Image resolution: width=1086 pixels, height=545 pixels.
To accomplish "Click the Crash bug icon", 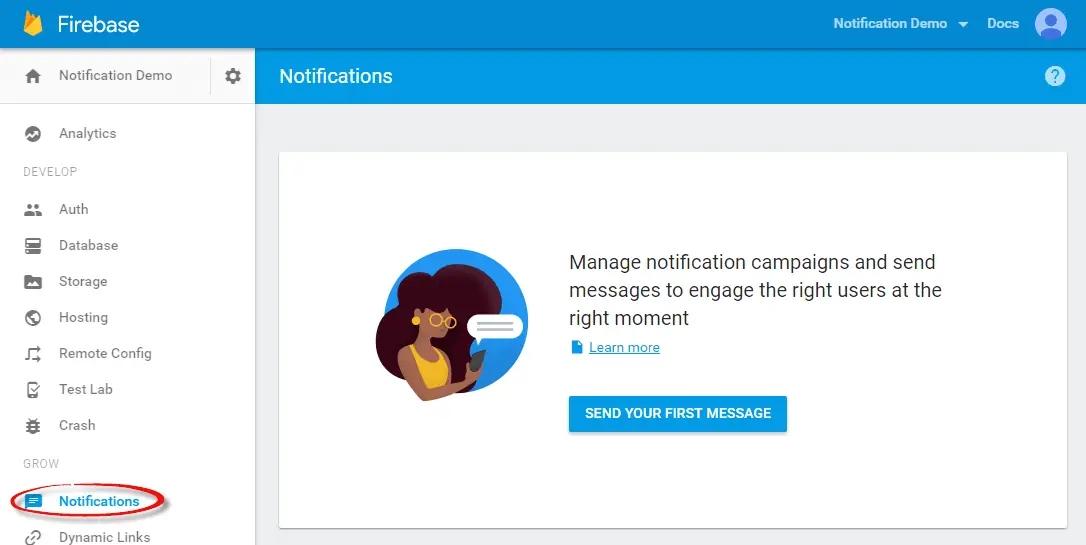I will pos(33,426).
